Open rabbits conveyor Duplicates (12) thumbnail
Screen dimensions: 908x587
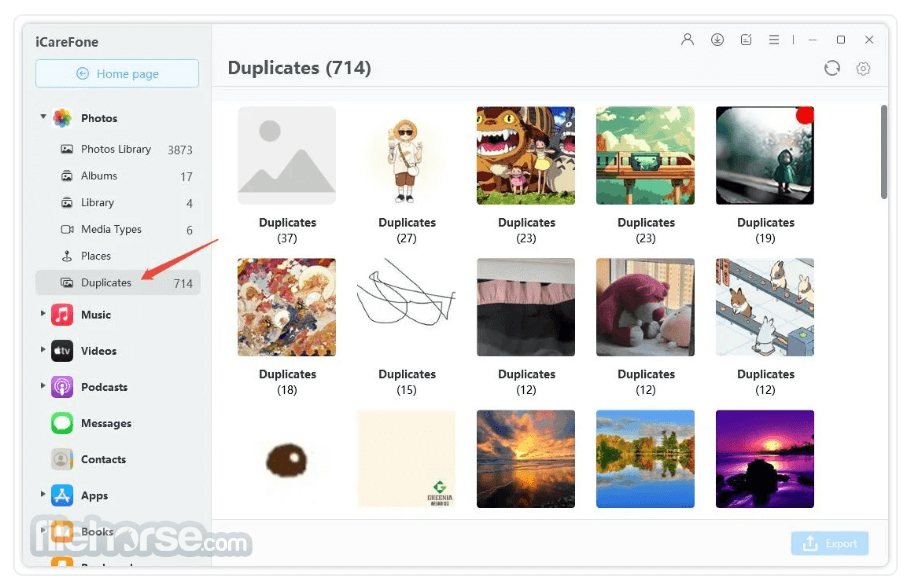765,307
